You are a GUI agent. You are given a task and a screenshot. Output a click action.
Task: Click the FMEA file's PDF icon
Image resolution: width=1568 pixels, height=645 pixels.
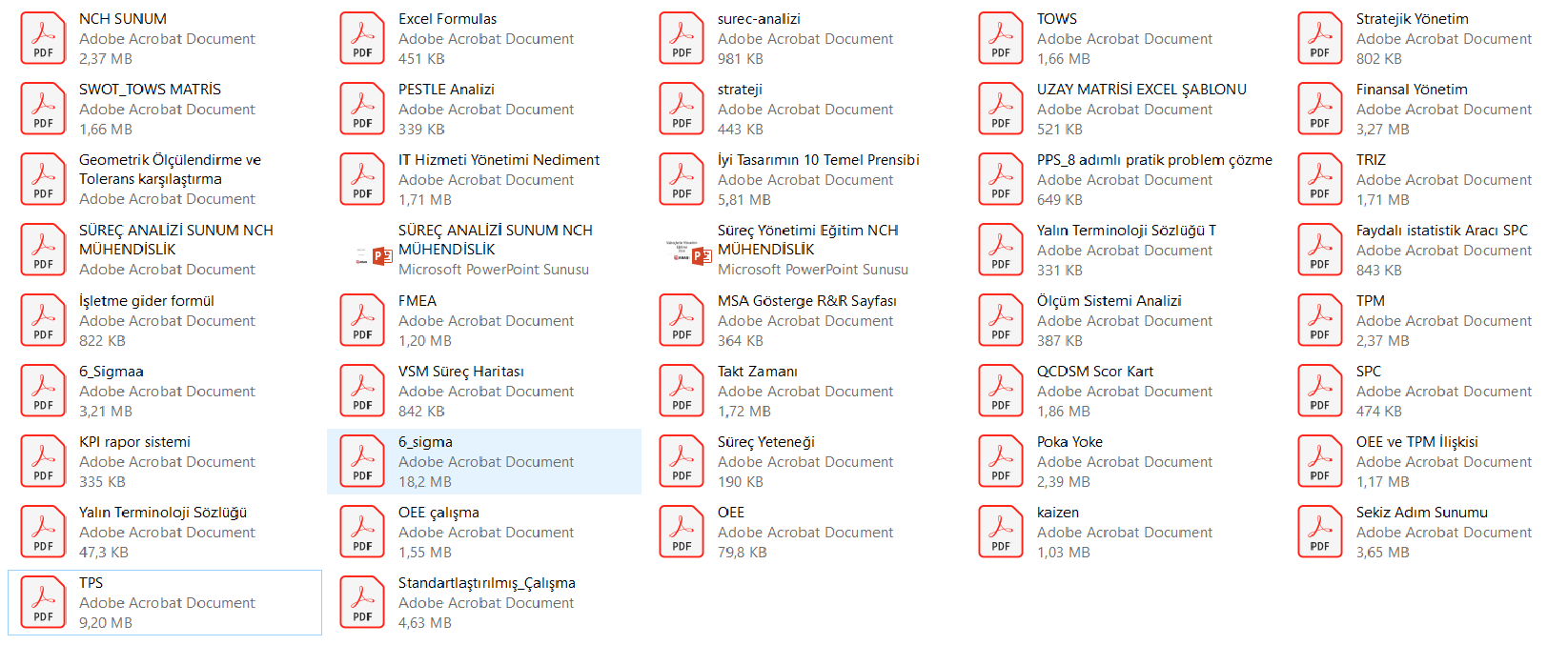click(362, 321)
